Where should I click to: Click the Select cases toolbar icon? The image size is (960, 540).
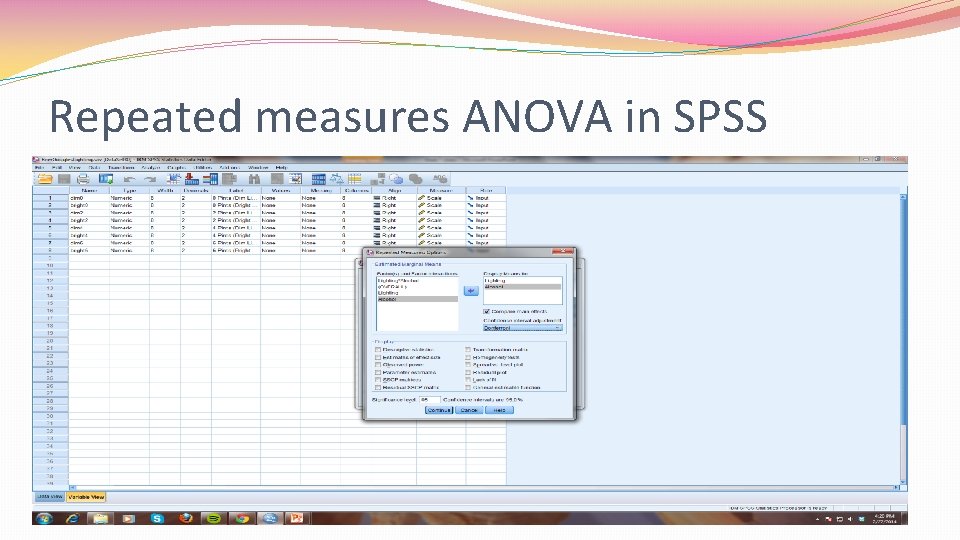click(354, 179)
